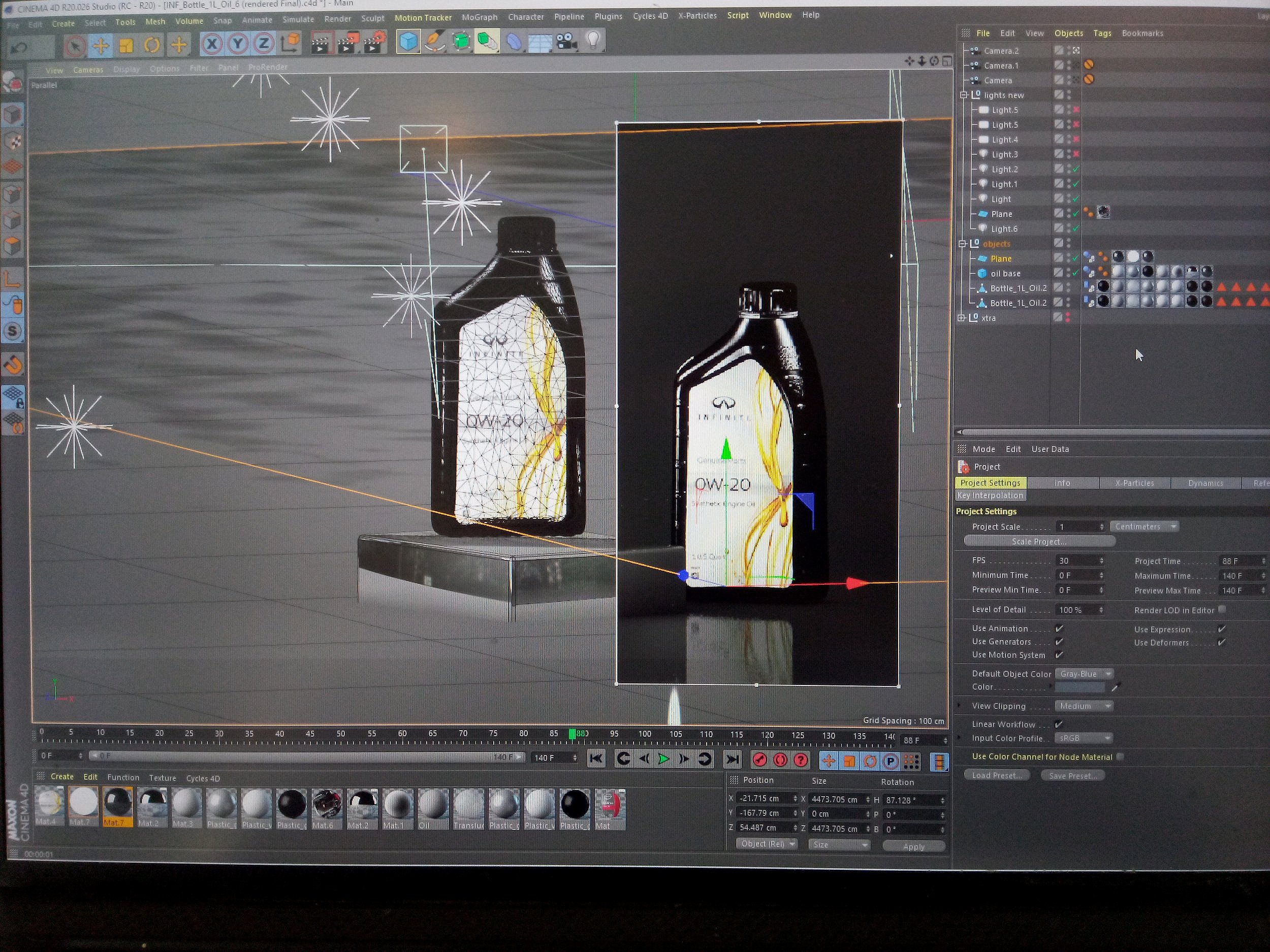The image size is (1270, 952).
Task: Open the Key Interpolation tab
Action: 991,495
